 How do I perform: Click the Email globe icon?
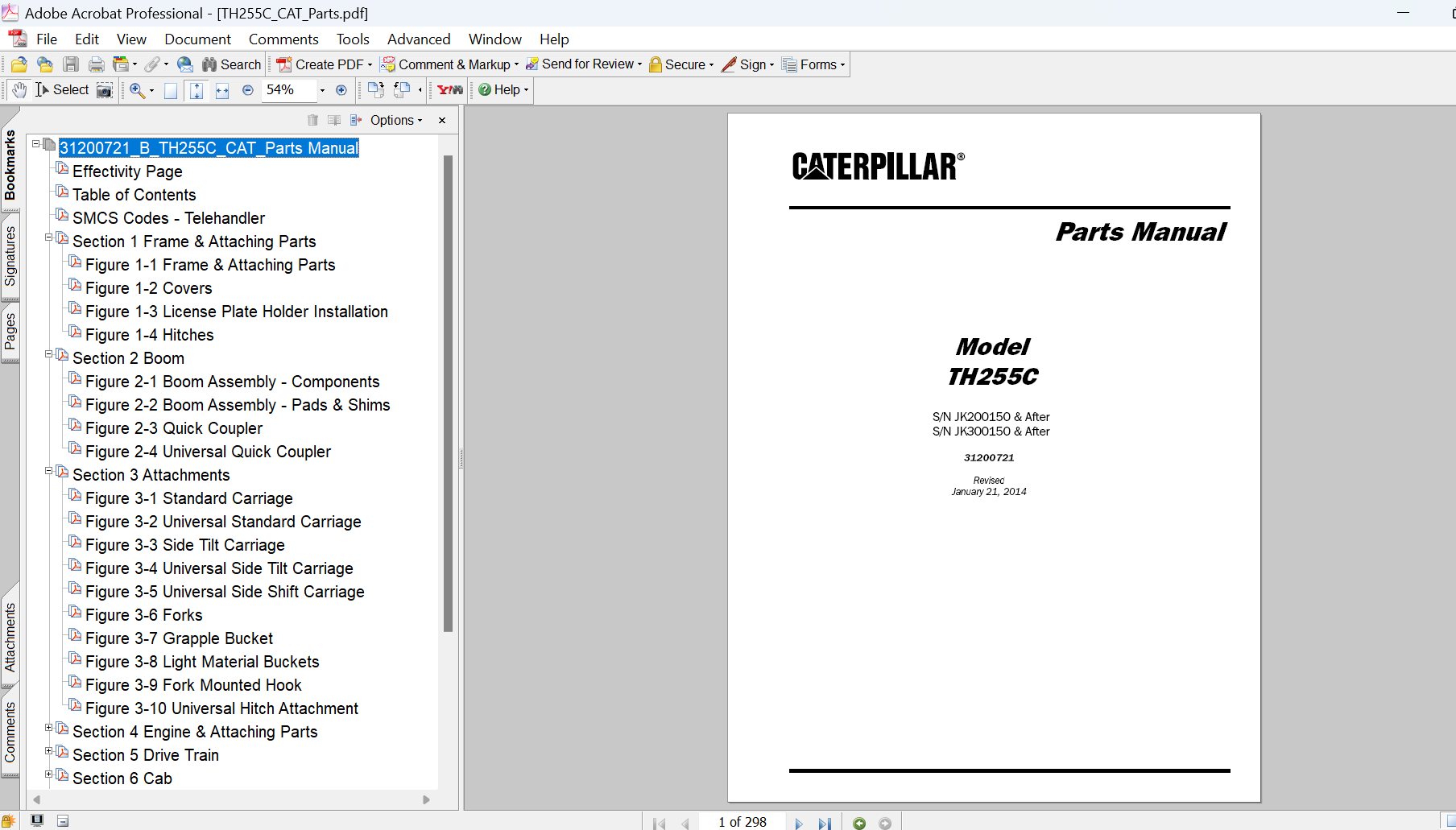[x=185, y=64]
